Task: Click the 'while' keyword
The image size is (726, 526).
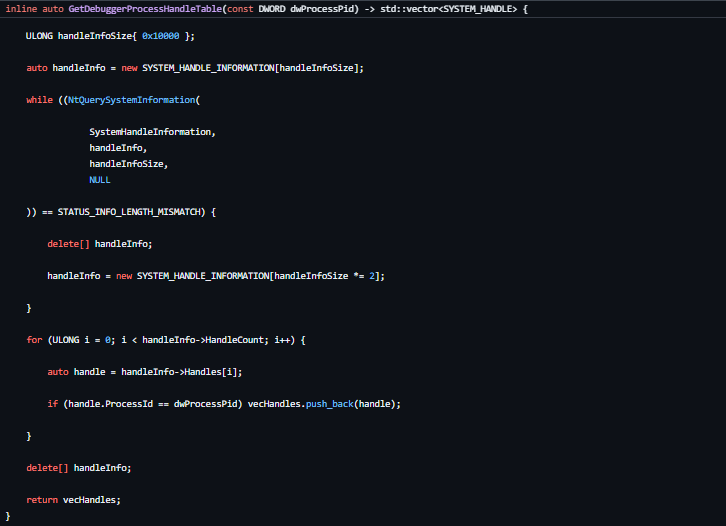Action: 39,100
